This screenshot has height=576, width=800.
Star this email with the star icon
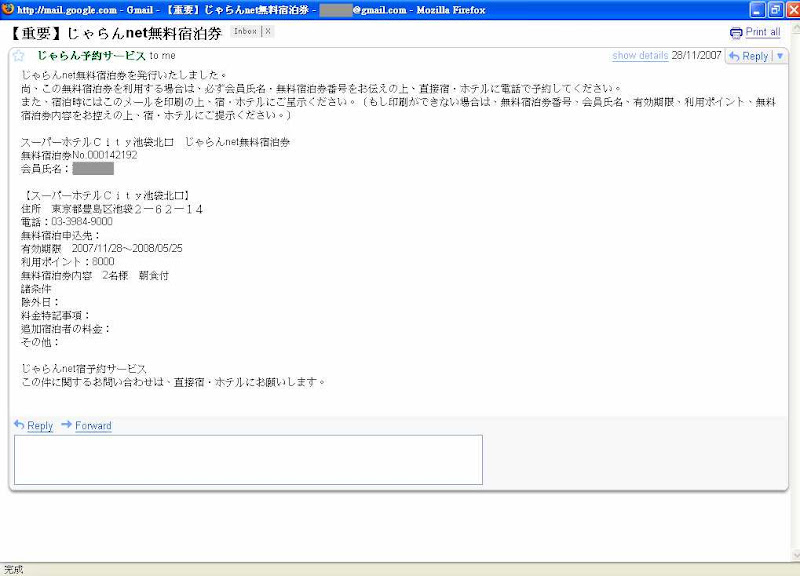pyautogui.click(x=18, y=56)
